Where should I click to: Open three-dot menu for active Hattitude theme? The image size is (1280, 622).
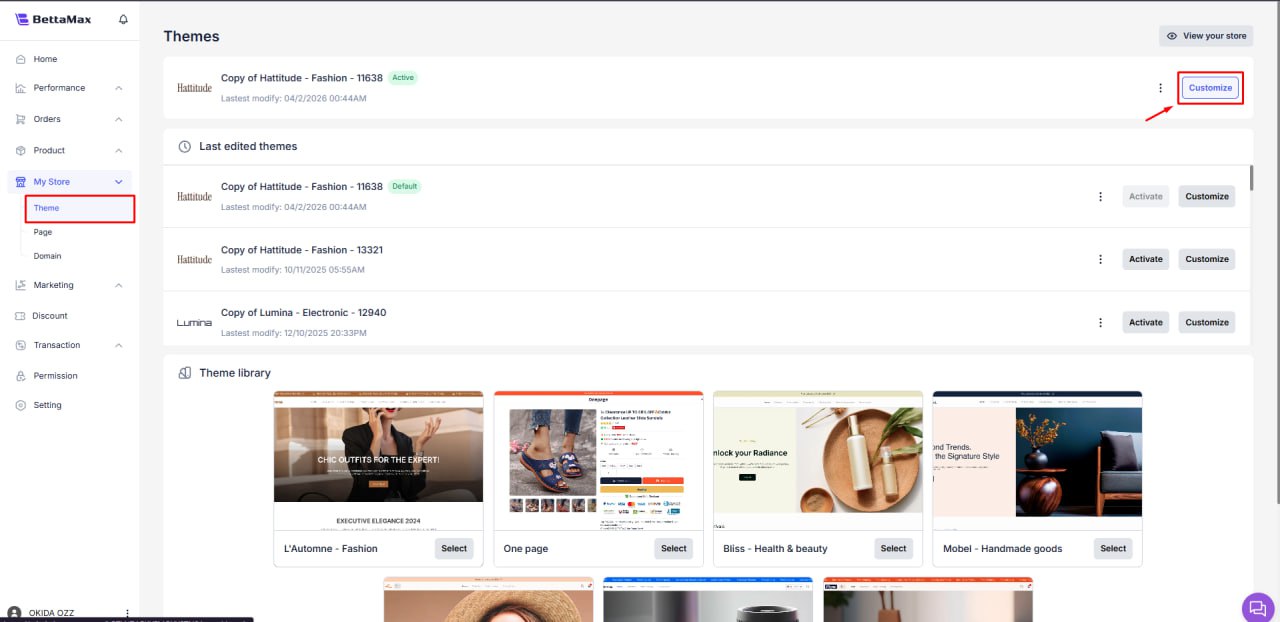click(x=1160, y=88)
